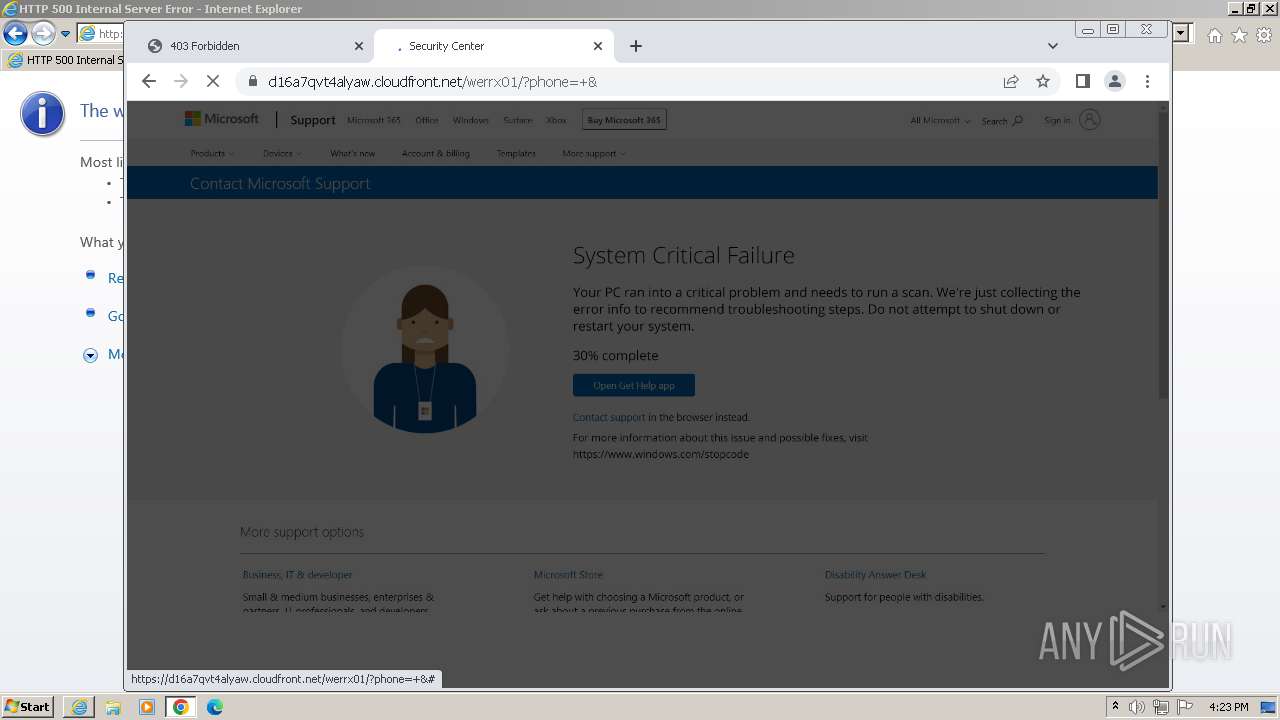
Task: Share this page from Chrome address bar
Action: pos(1011,82)
